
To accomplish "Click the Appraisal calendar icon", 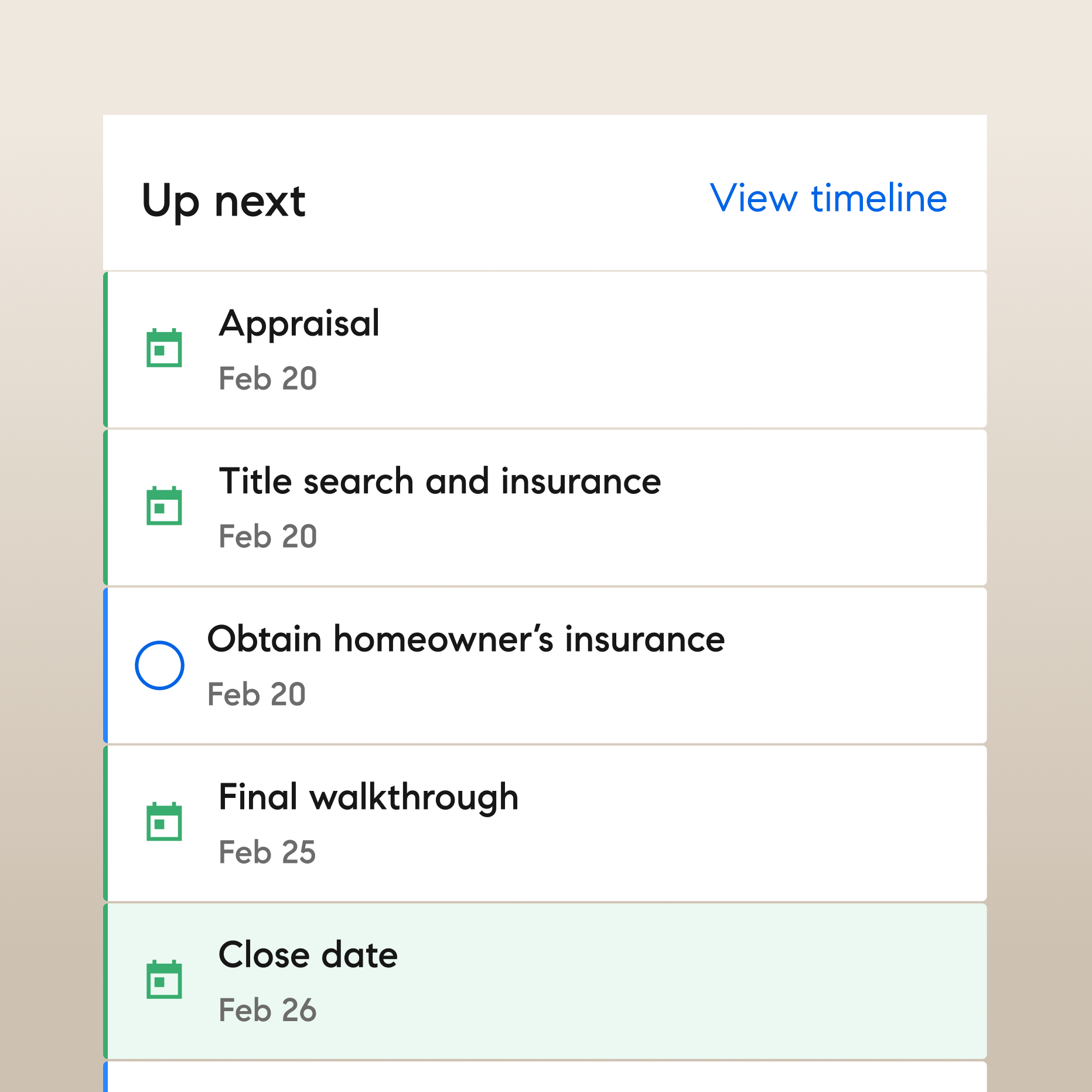I will 164,348.
